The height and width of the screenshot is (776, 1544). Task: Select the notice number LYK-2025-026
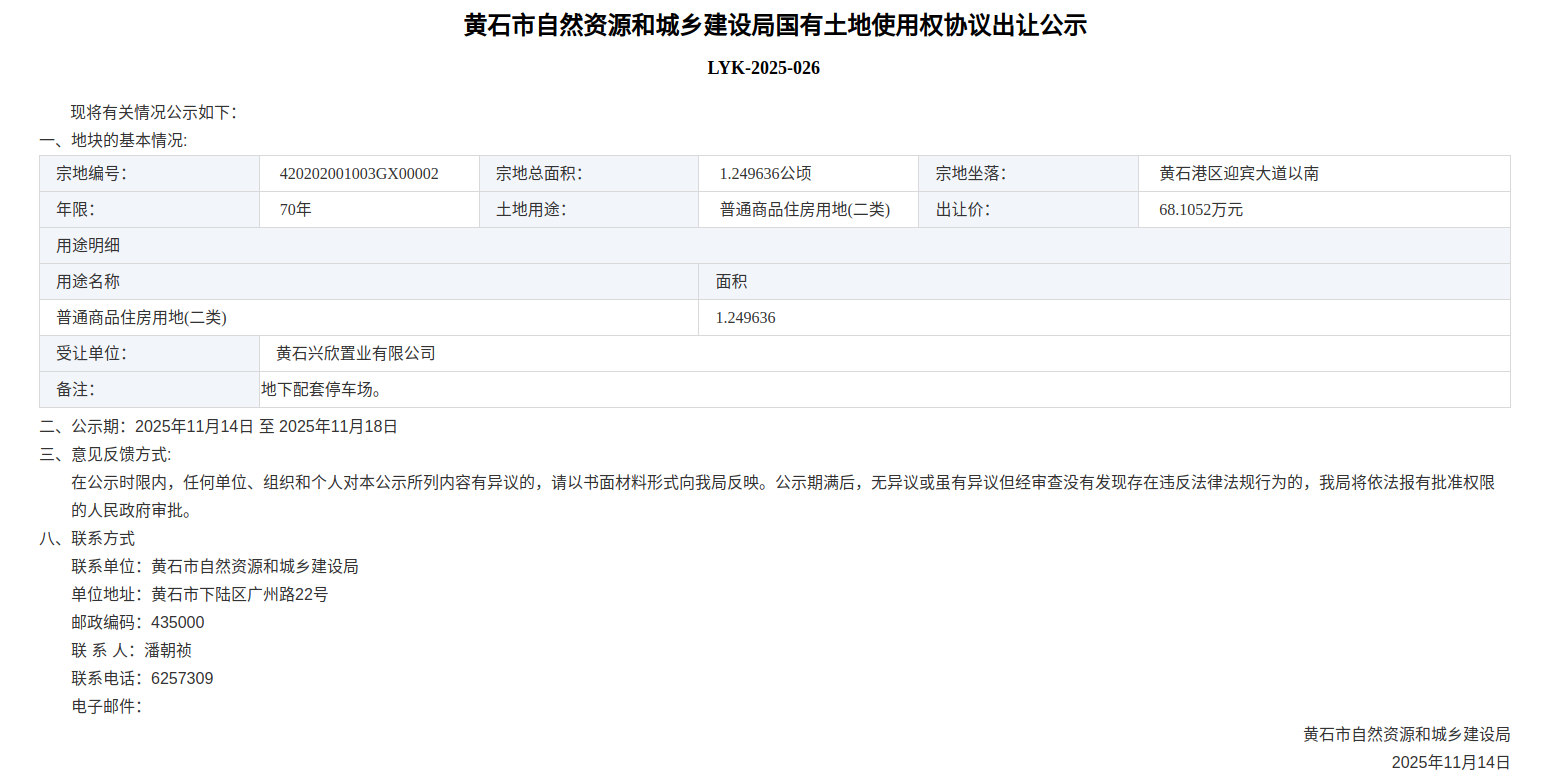763,68
